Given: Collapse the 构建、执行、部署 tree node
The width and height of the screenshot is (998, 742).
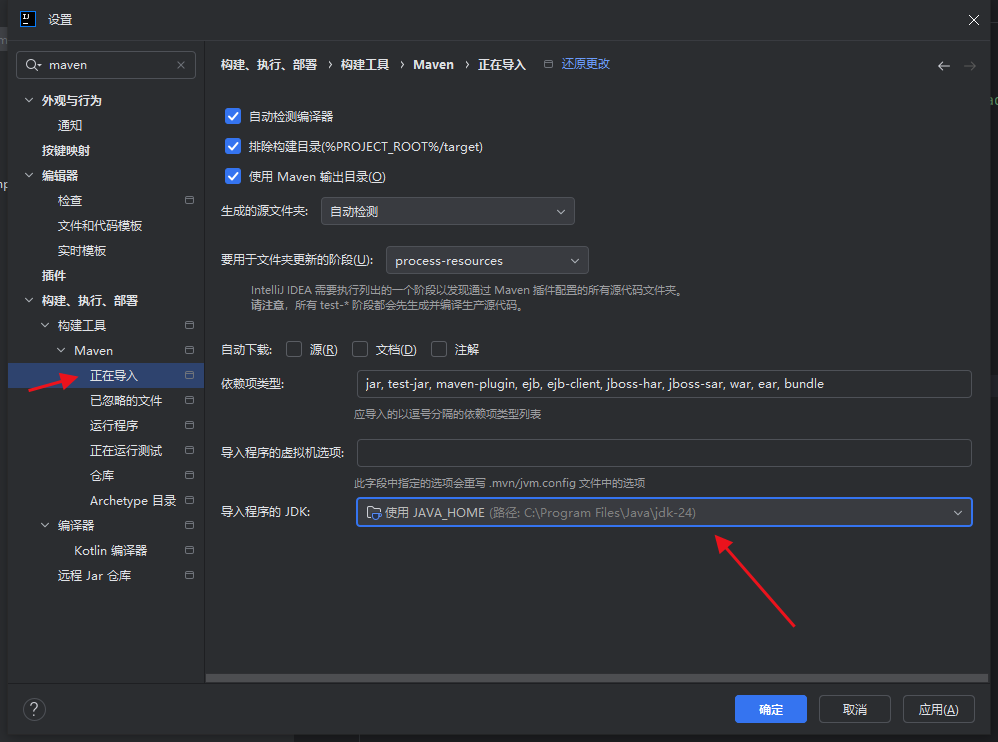Looking at the screenshot, I should [x=29, y=300].
